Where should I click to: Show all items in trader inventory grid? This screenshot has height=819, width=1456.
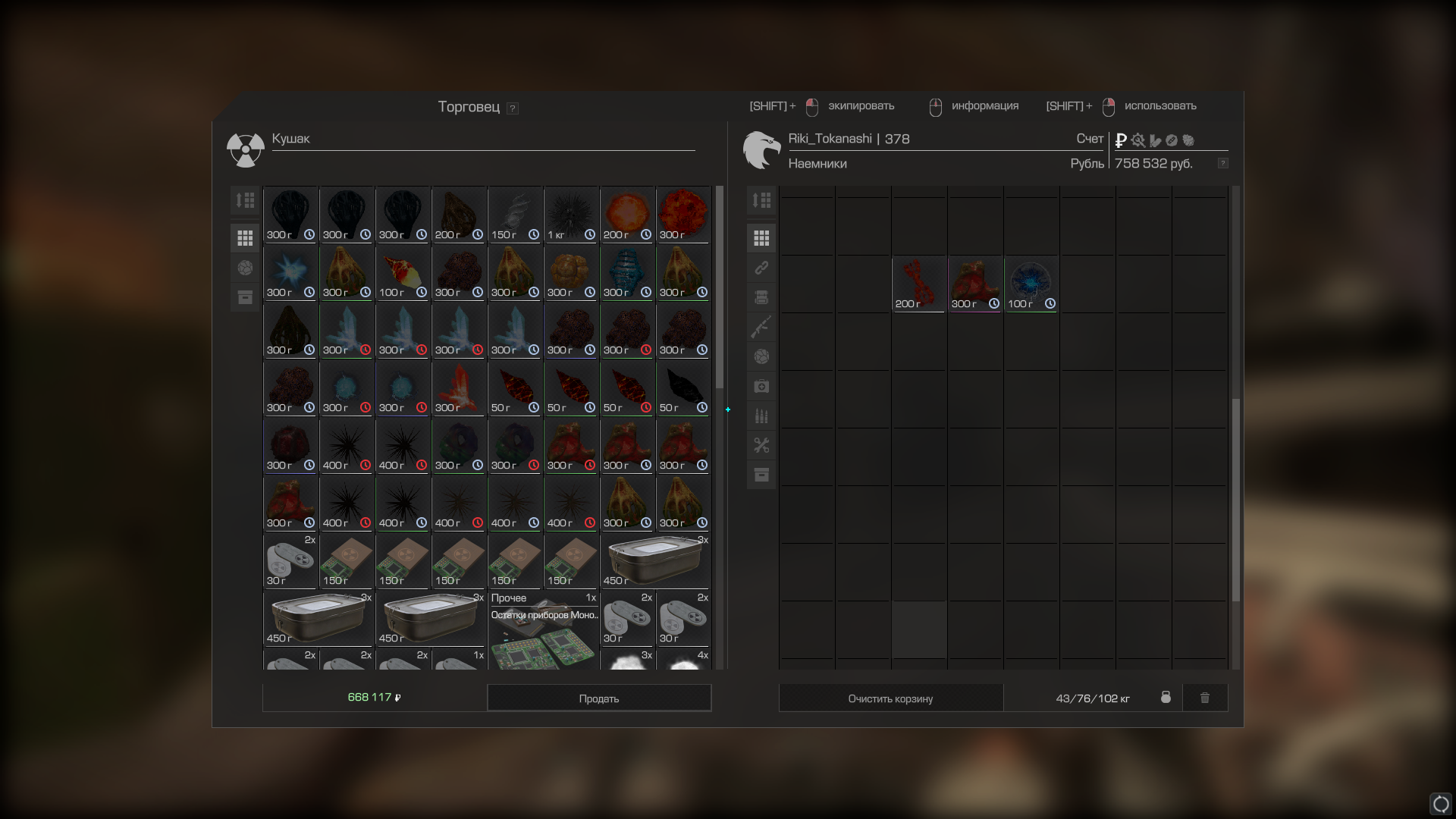point(245,238)
